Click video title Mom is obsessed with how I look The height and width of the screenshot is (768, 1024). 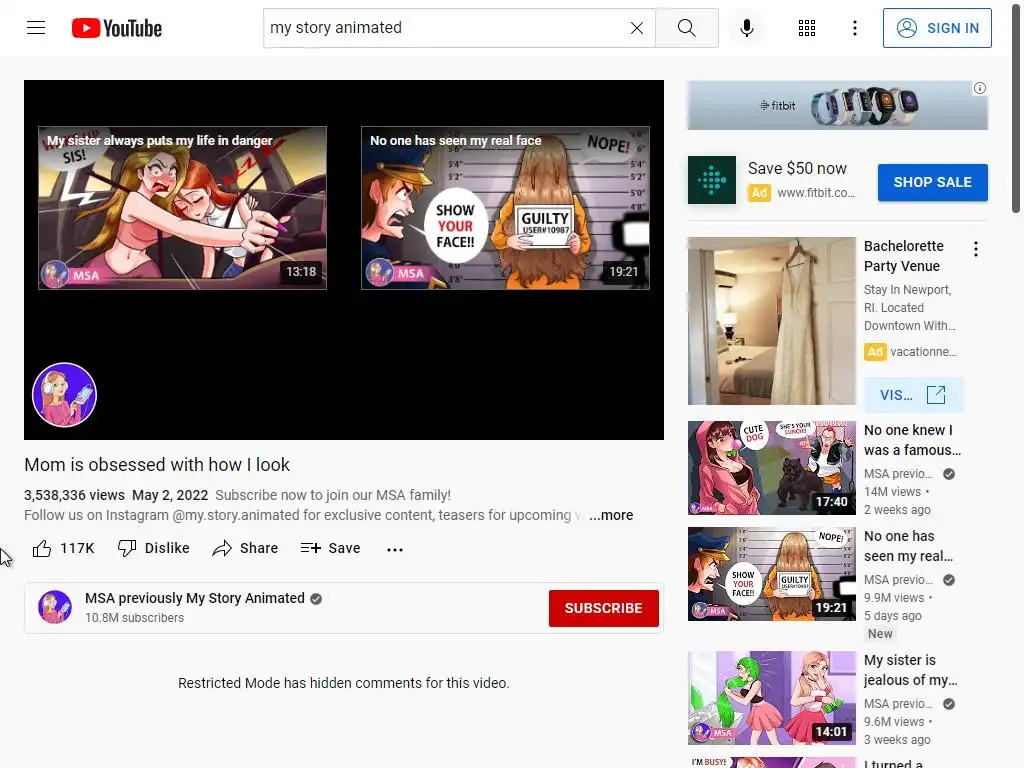[x=157, y=465]
